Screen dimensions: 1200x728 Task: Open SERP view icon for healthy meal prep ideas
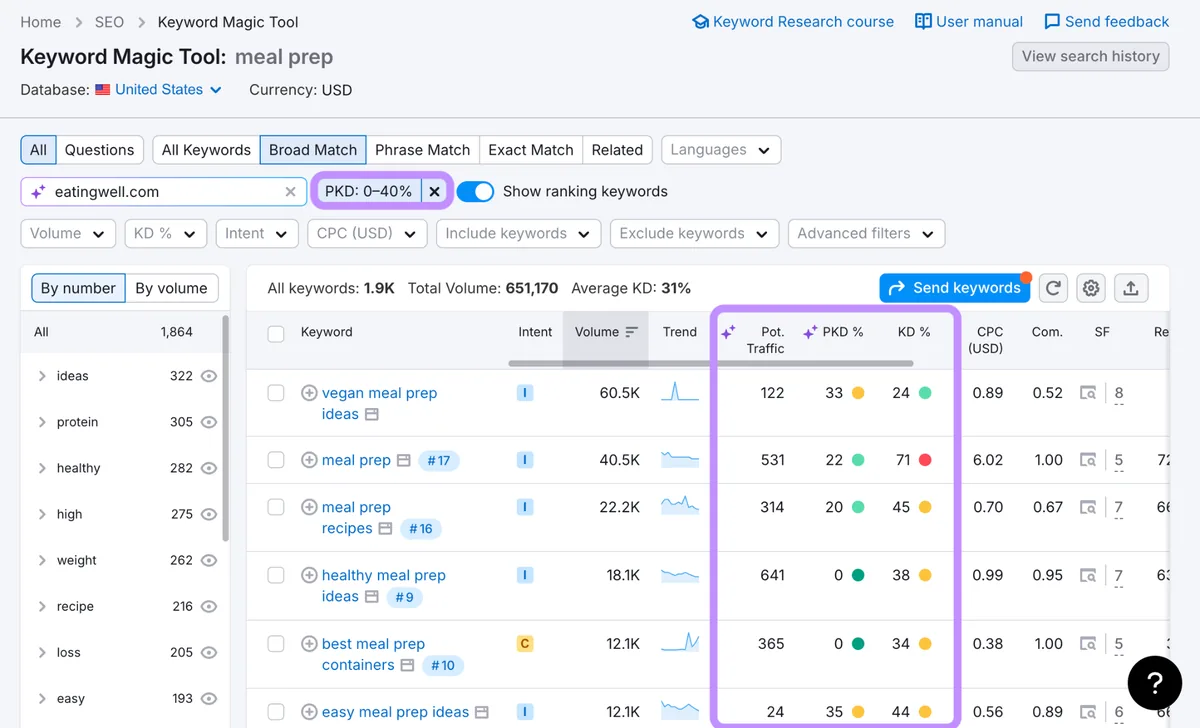371,597
